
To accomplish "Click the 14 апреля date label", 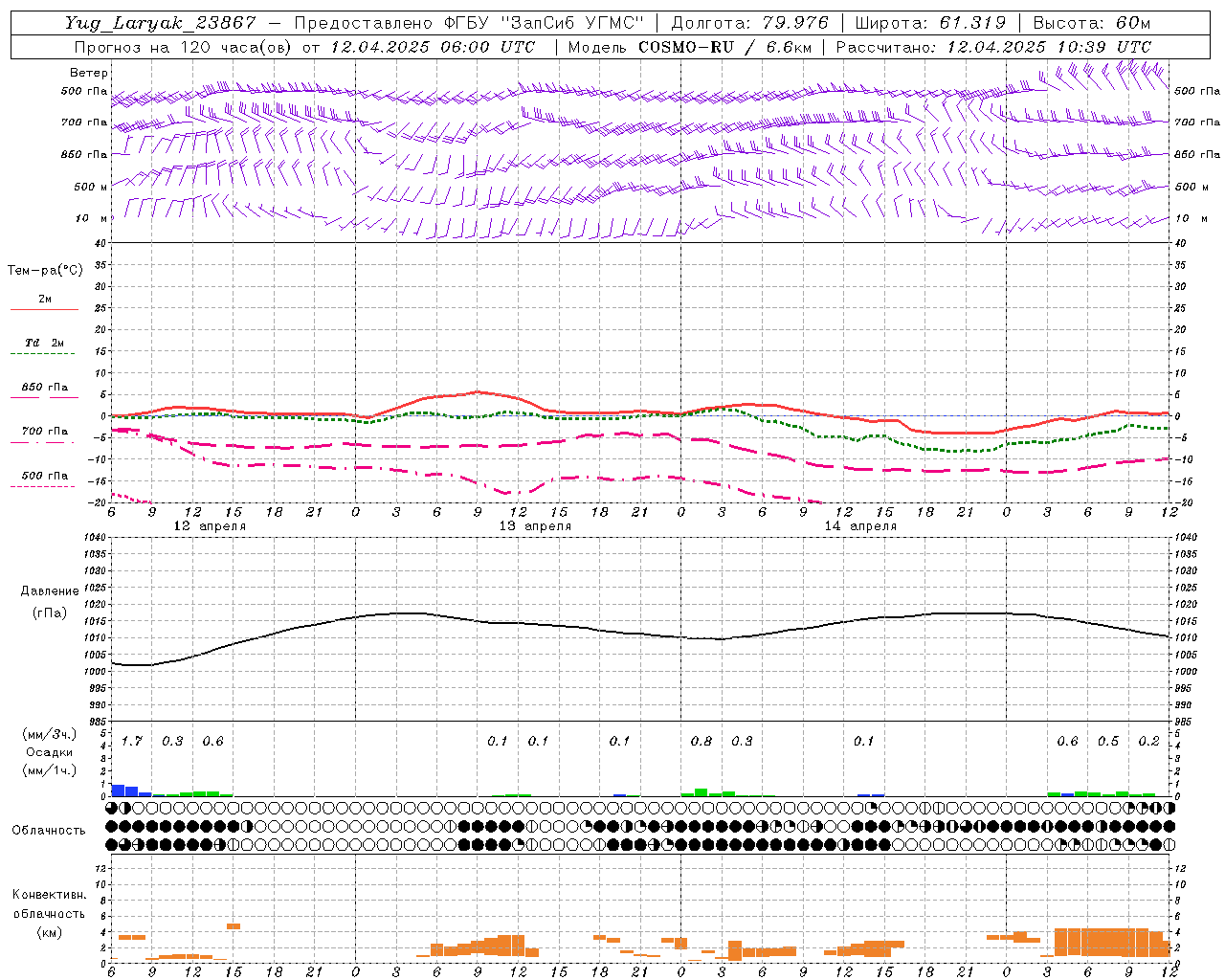I will click(860, 526).
